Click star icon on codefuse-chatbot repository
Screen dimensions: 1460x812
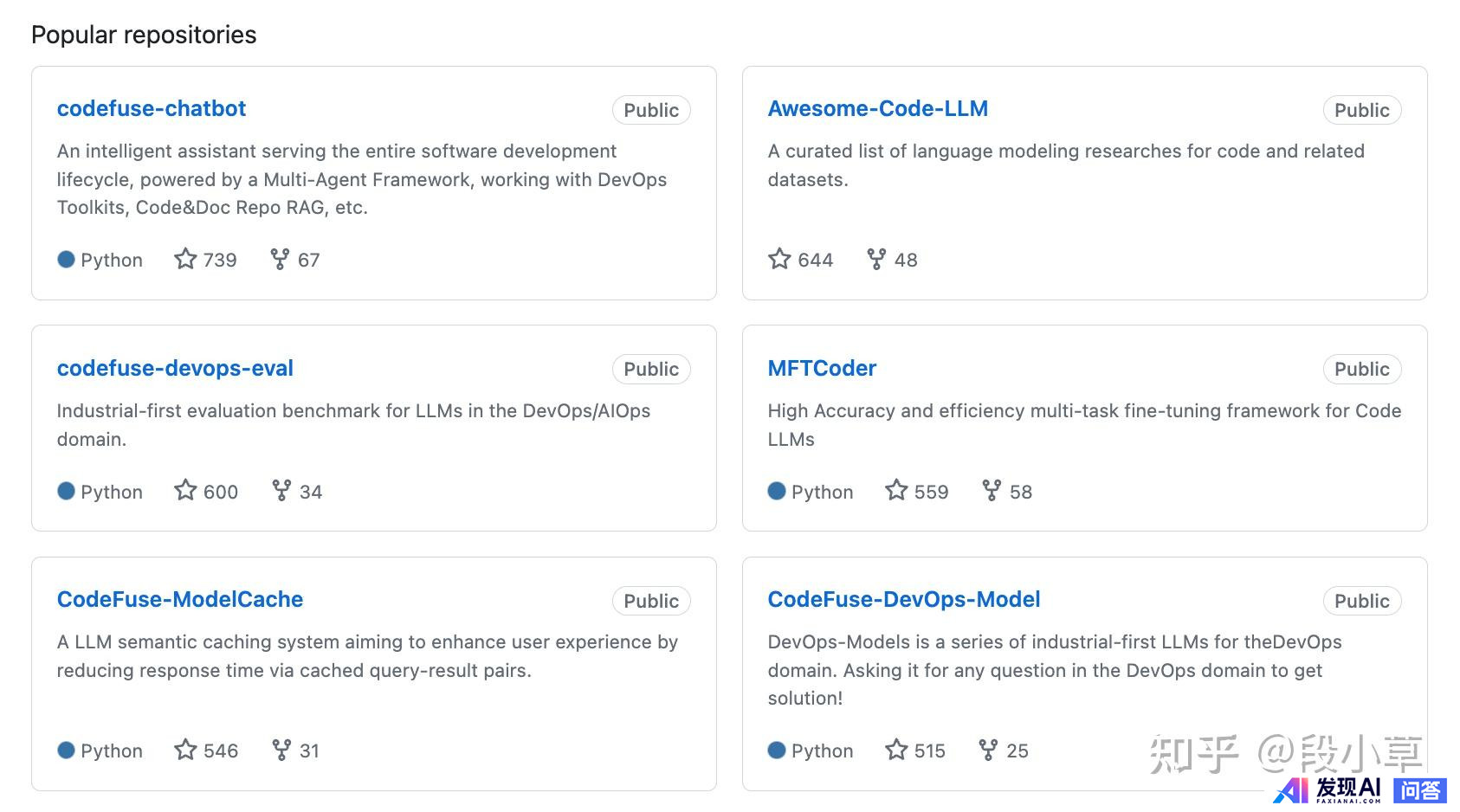coord(185,259)
